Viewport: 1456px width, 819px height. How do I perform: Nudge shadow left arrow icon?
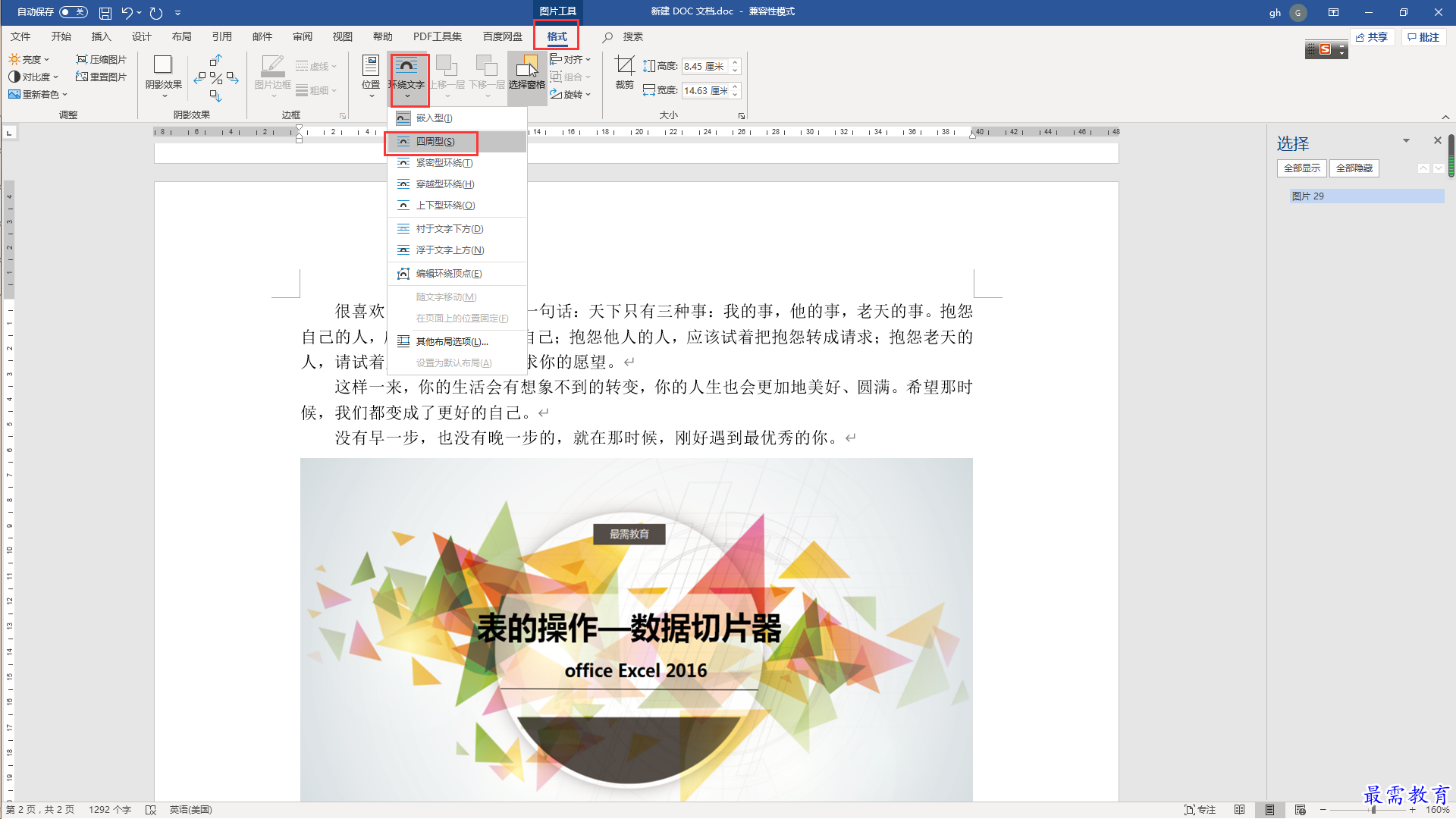click(199, 77)
